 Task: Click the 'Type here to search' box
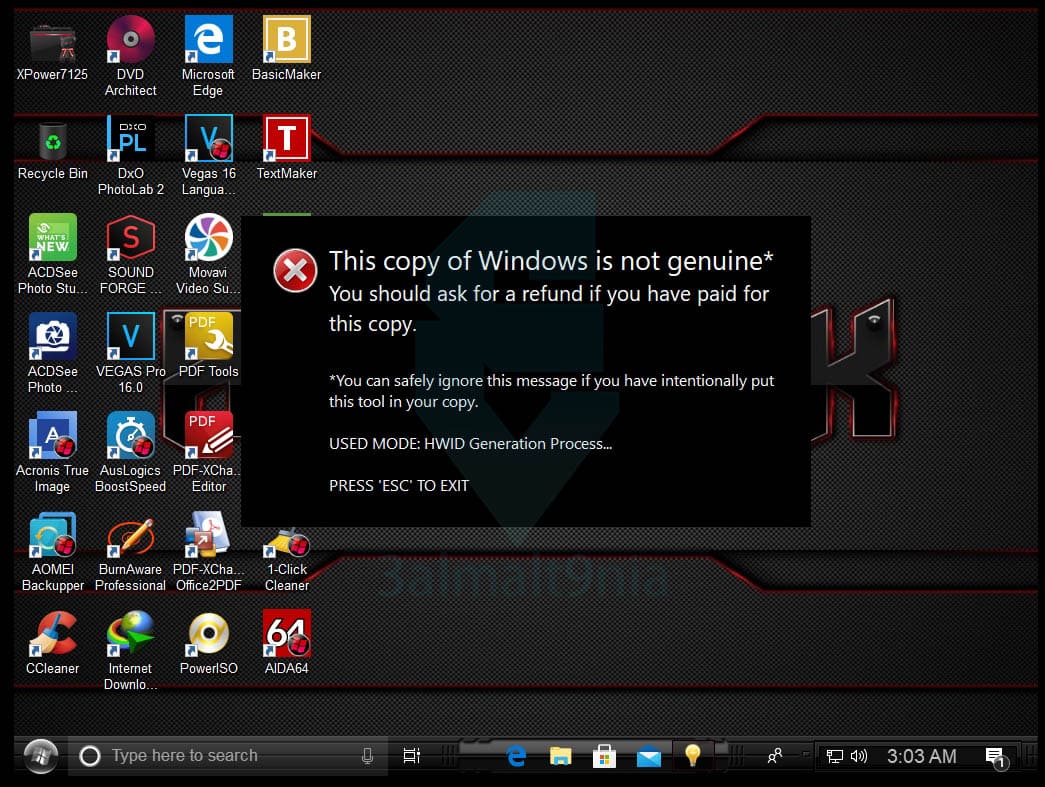pos(228,756)
